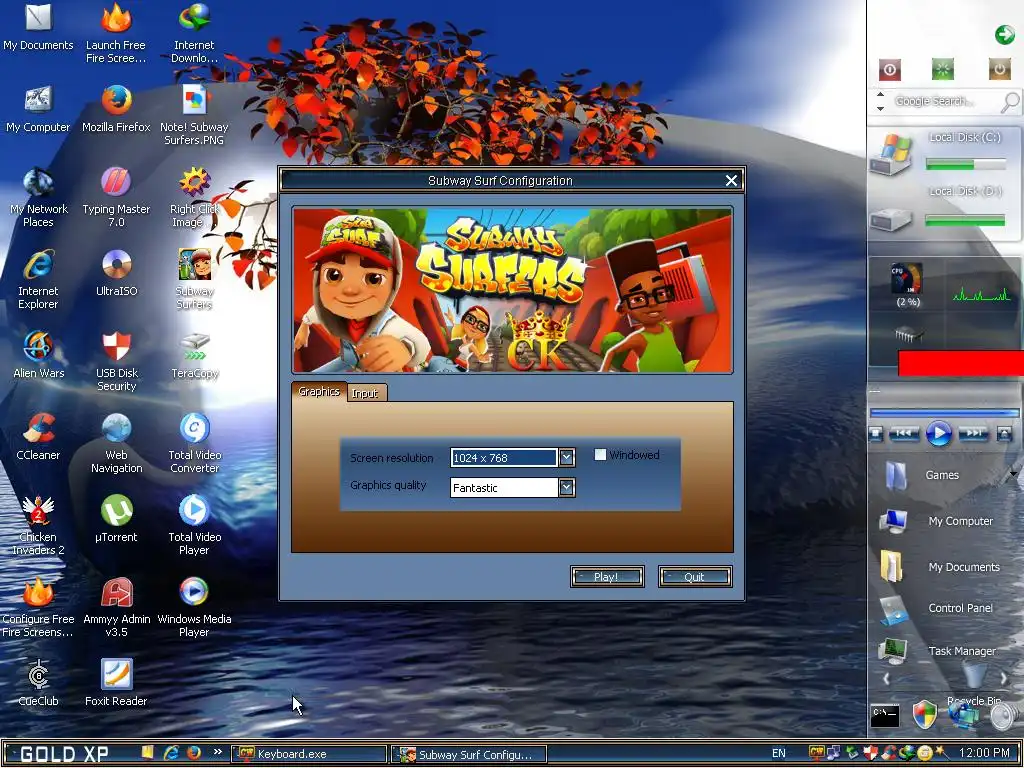Click the media player blue seek bar
The height and width of the screenshot is (768, 1024).
click(x=944, y=413)
